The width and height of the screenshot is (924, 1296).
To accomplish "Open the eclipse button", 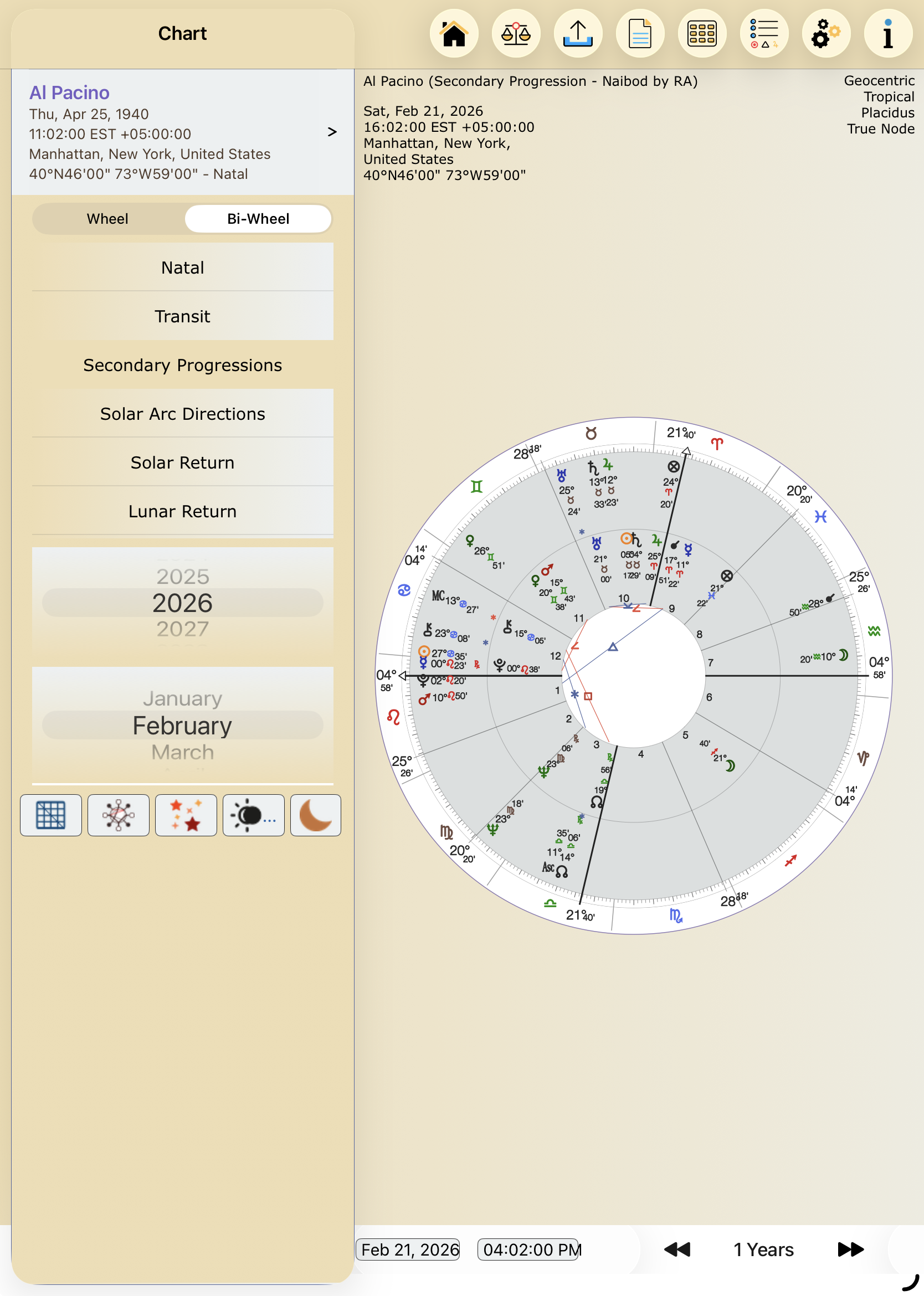I will tap(253, 815).
